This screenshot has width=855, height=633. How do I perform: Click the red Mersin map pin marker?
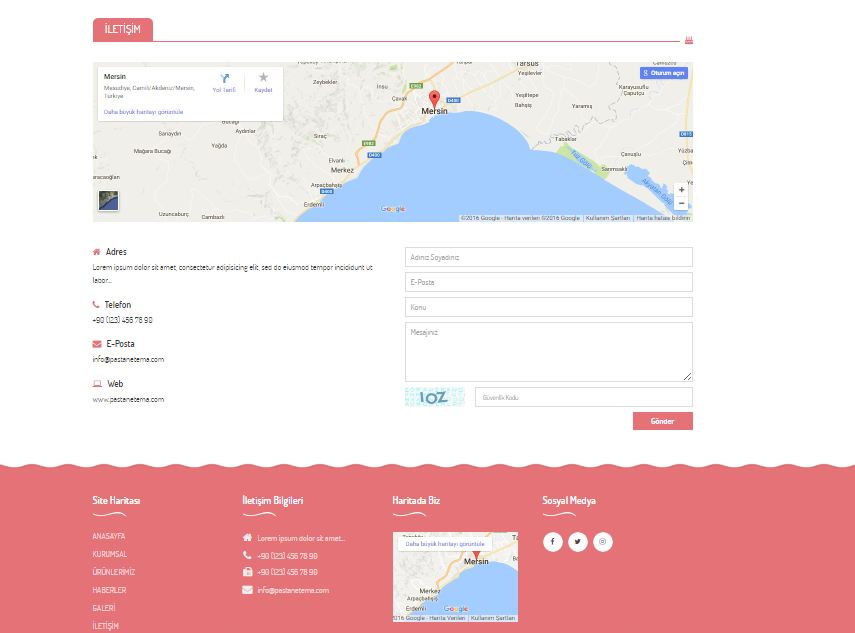tap(434, 99)
